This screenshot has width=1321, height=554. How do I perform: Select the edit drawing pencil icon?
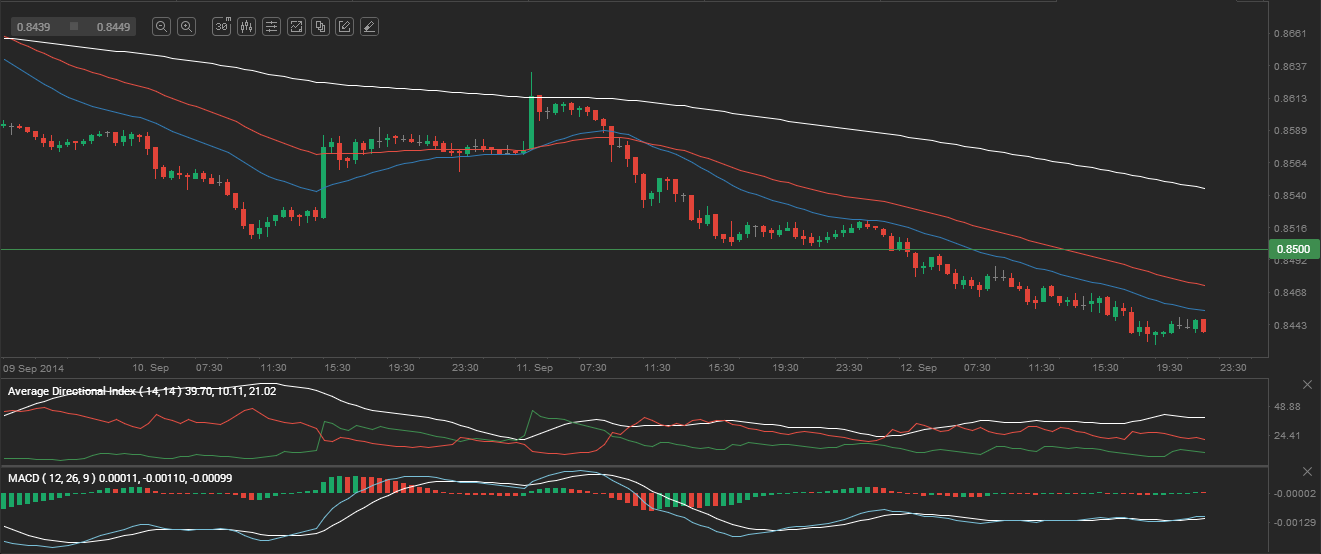(344, 27)
